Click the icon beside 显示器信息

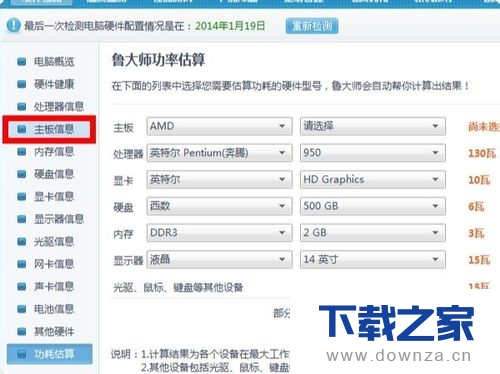click(x=22, y=219)
